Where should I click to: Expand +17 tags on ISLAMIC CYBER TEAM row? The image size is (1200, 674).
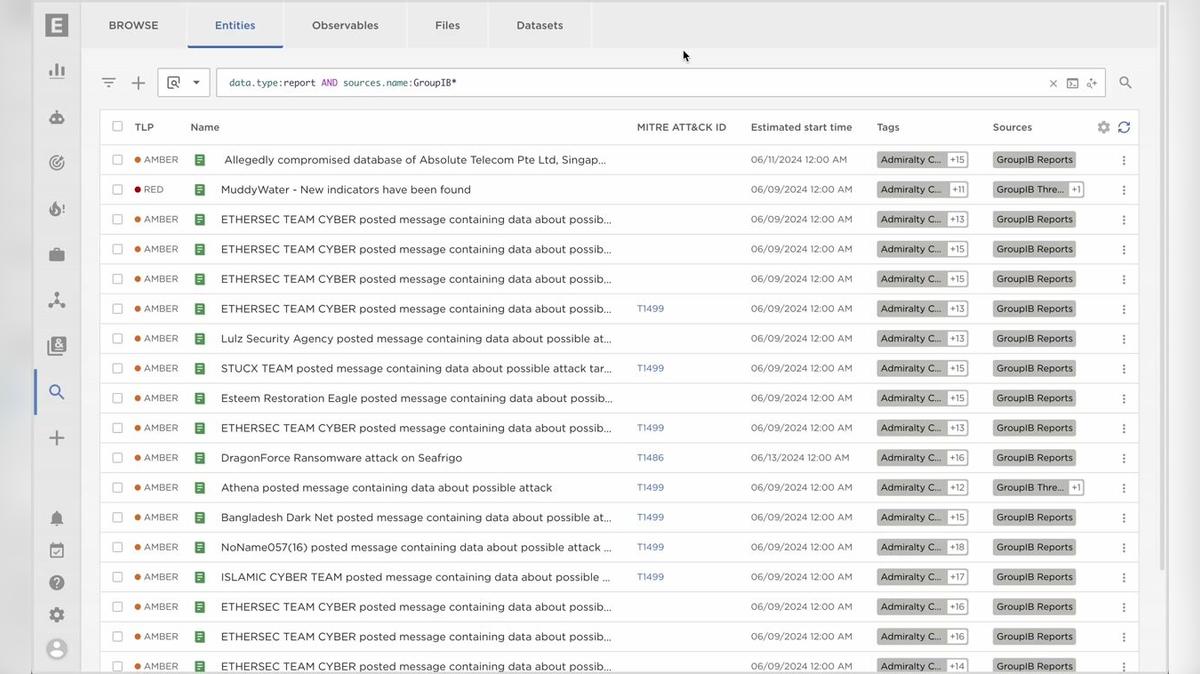coord(957,577)
